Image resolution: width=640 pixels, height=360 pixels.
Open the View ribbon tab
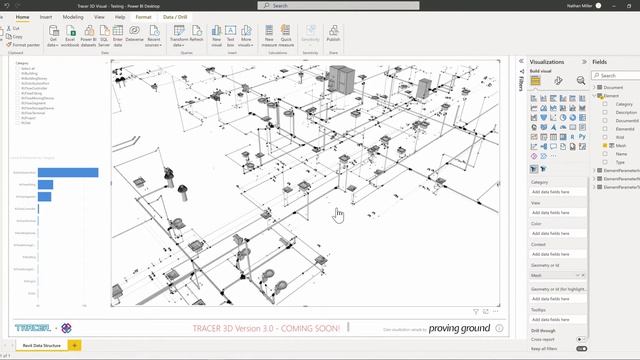click(x=99, y=17)
